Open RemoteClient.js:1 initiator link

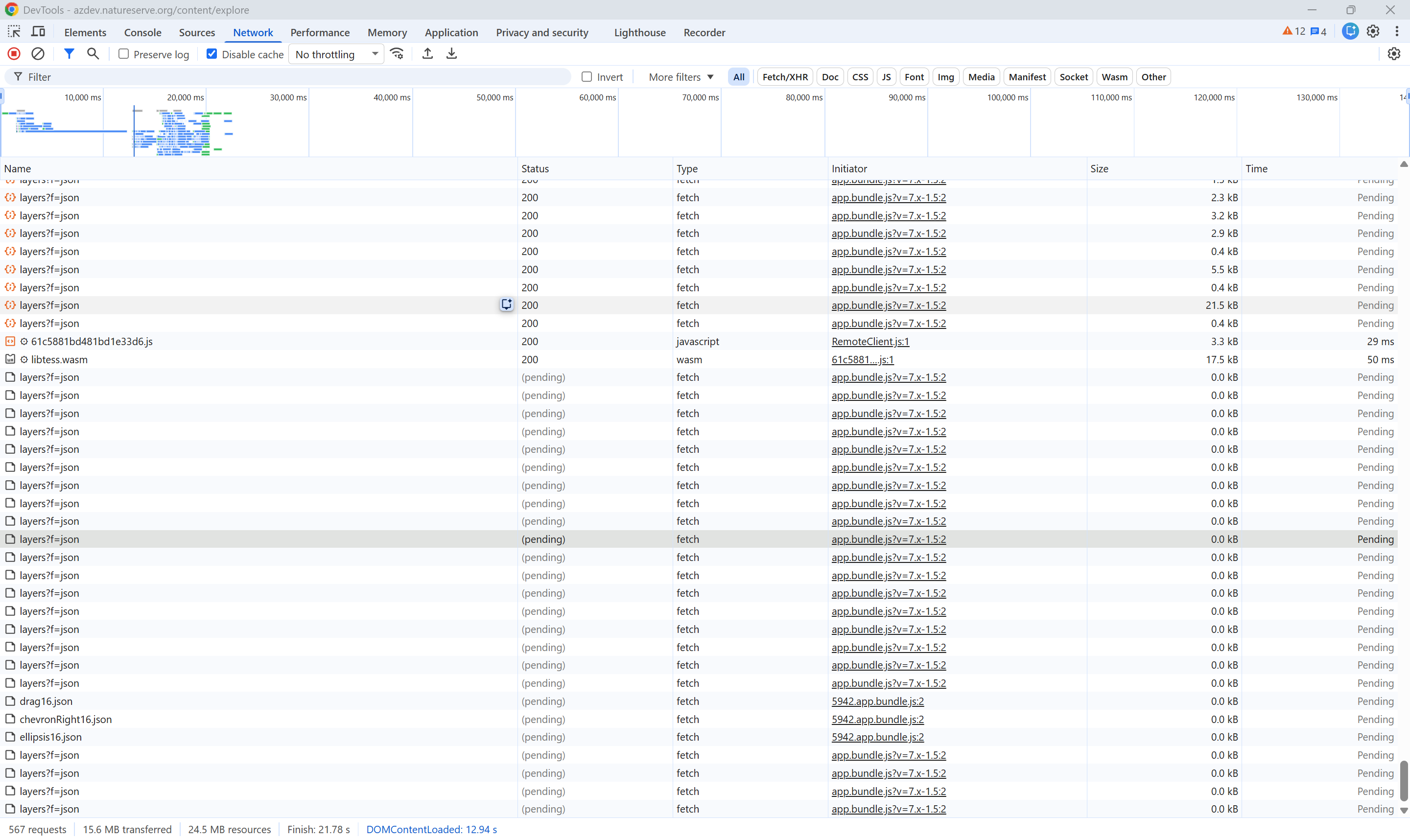pyautogui.click(x=870, y=341)
